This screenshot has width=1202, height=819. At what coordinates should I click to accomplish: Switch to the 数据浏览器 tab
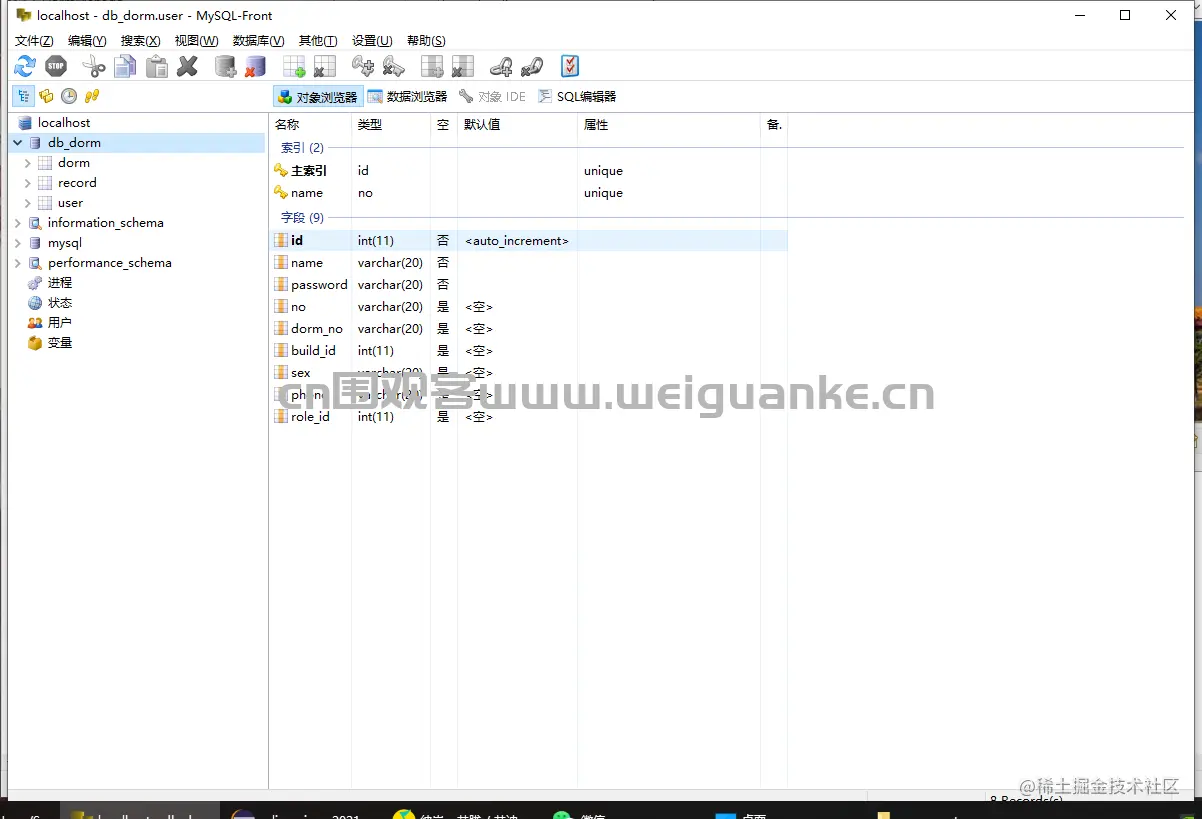(x=407, y=97)
